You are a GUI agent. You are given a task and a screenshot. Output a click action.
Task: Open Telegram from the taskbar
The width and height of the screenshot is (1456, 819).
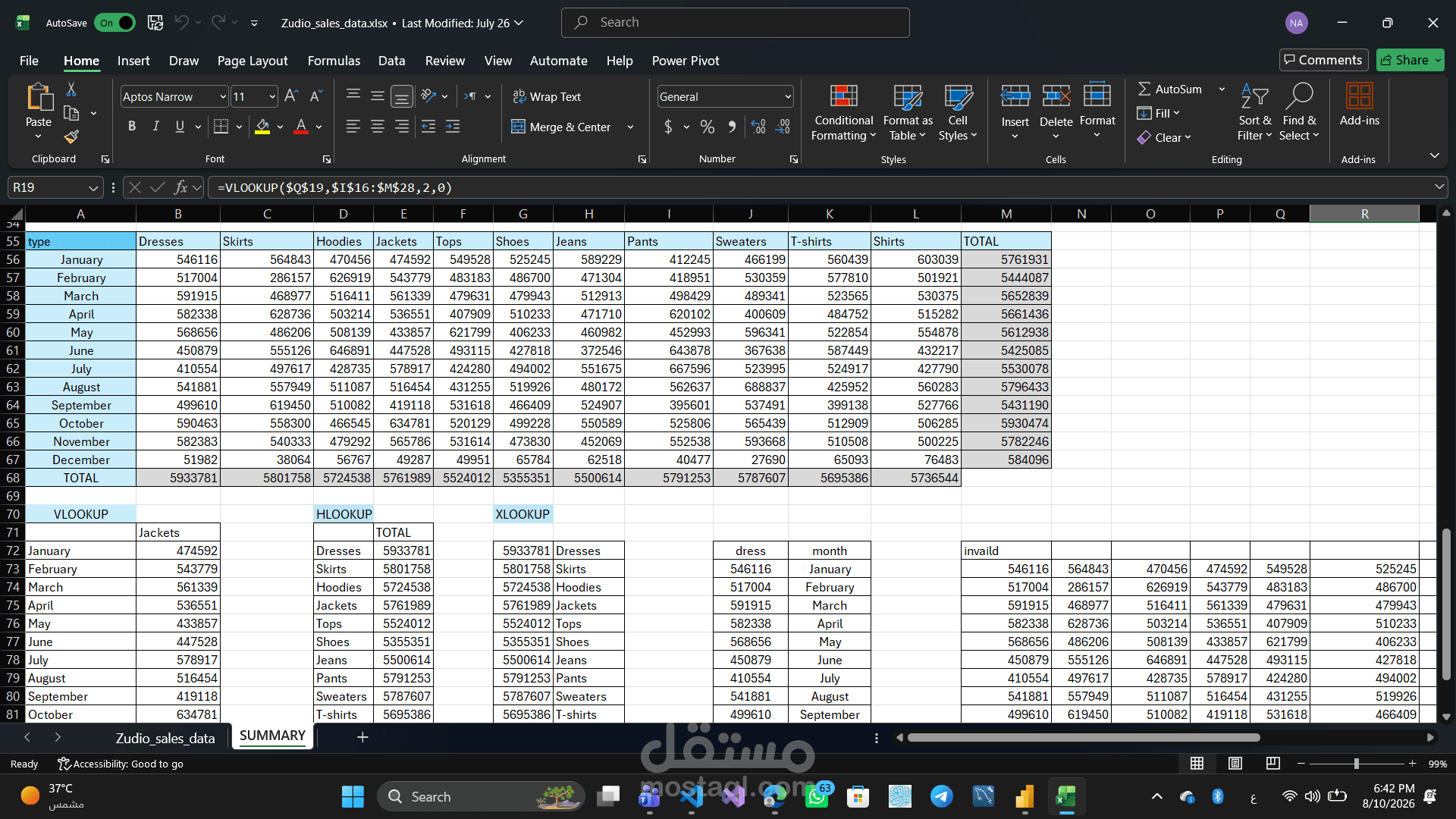[942, 796]
